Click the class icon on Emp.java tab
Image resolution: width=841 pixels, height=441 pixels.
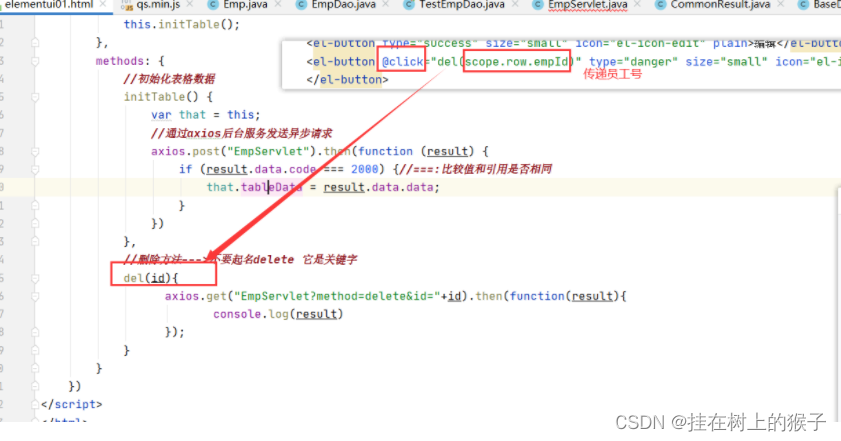pos(213,5)
